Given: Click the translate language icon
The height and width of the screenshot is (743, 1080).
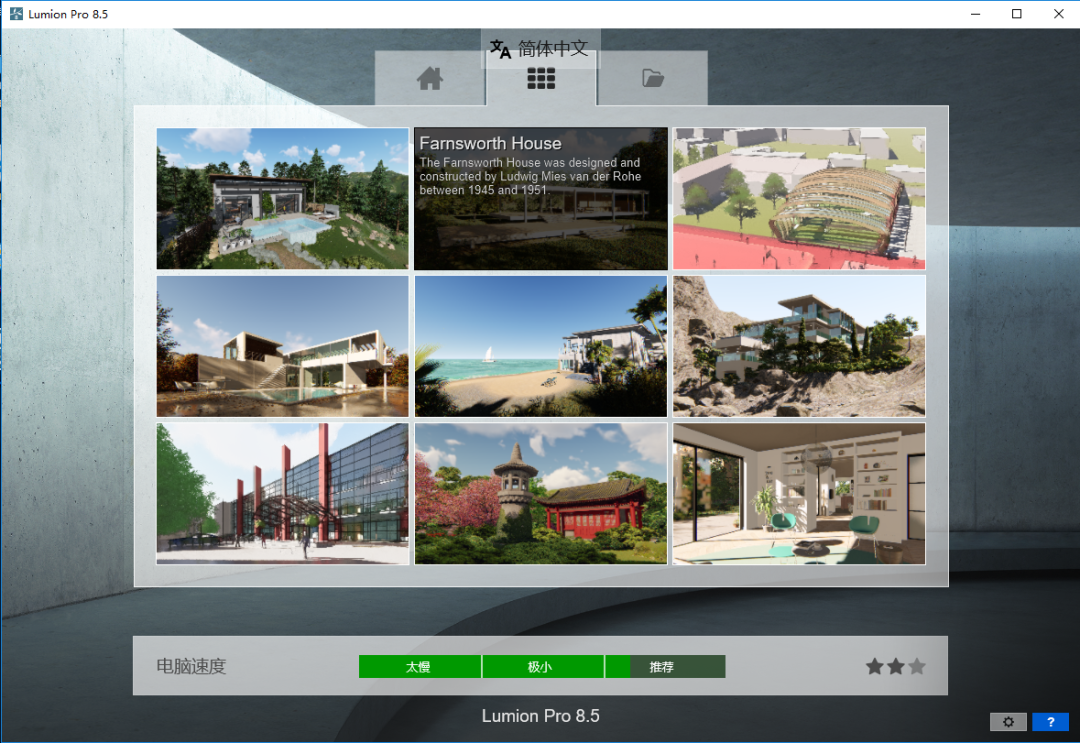Looking at the screenshot, I should coord(500,49).
